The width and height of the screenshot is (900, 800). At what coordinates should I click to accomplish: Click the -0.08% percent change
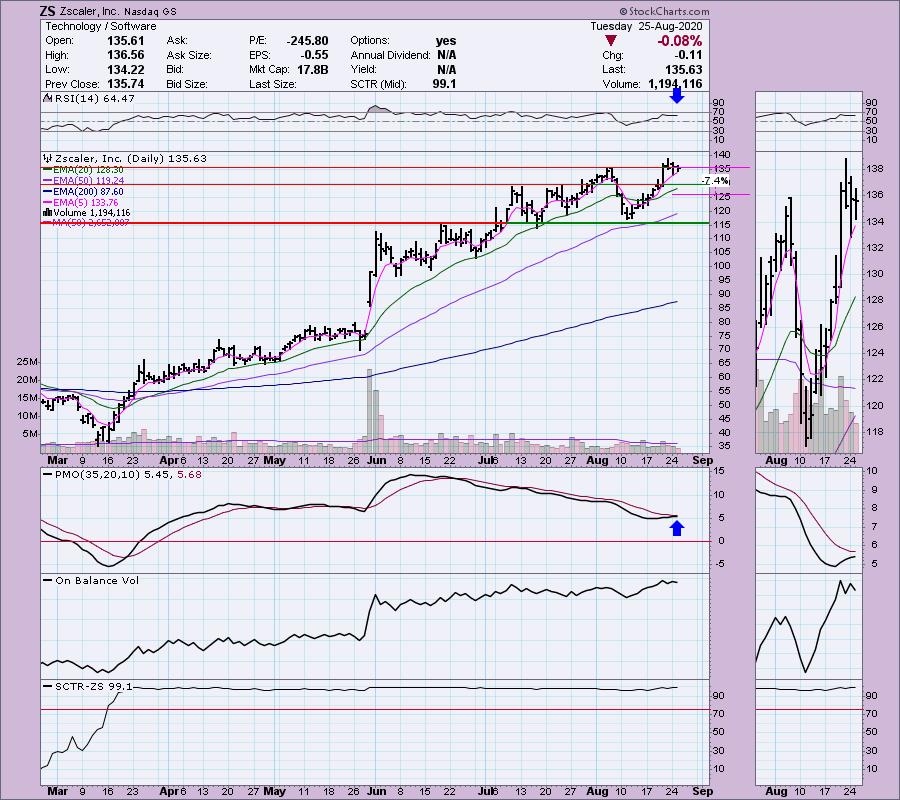(680, 41)
